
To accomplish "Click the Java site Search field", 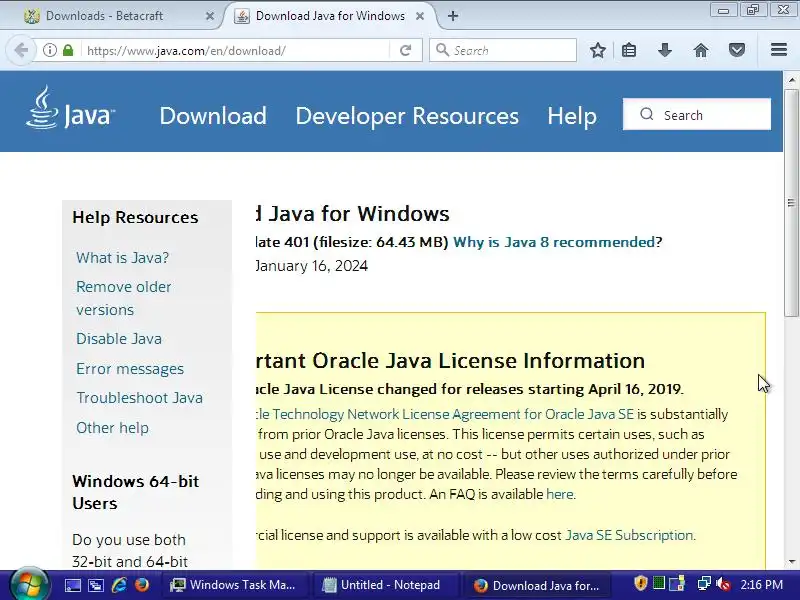I will (x=697, y=114).
